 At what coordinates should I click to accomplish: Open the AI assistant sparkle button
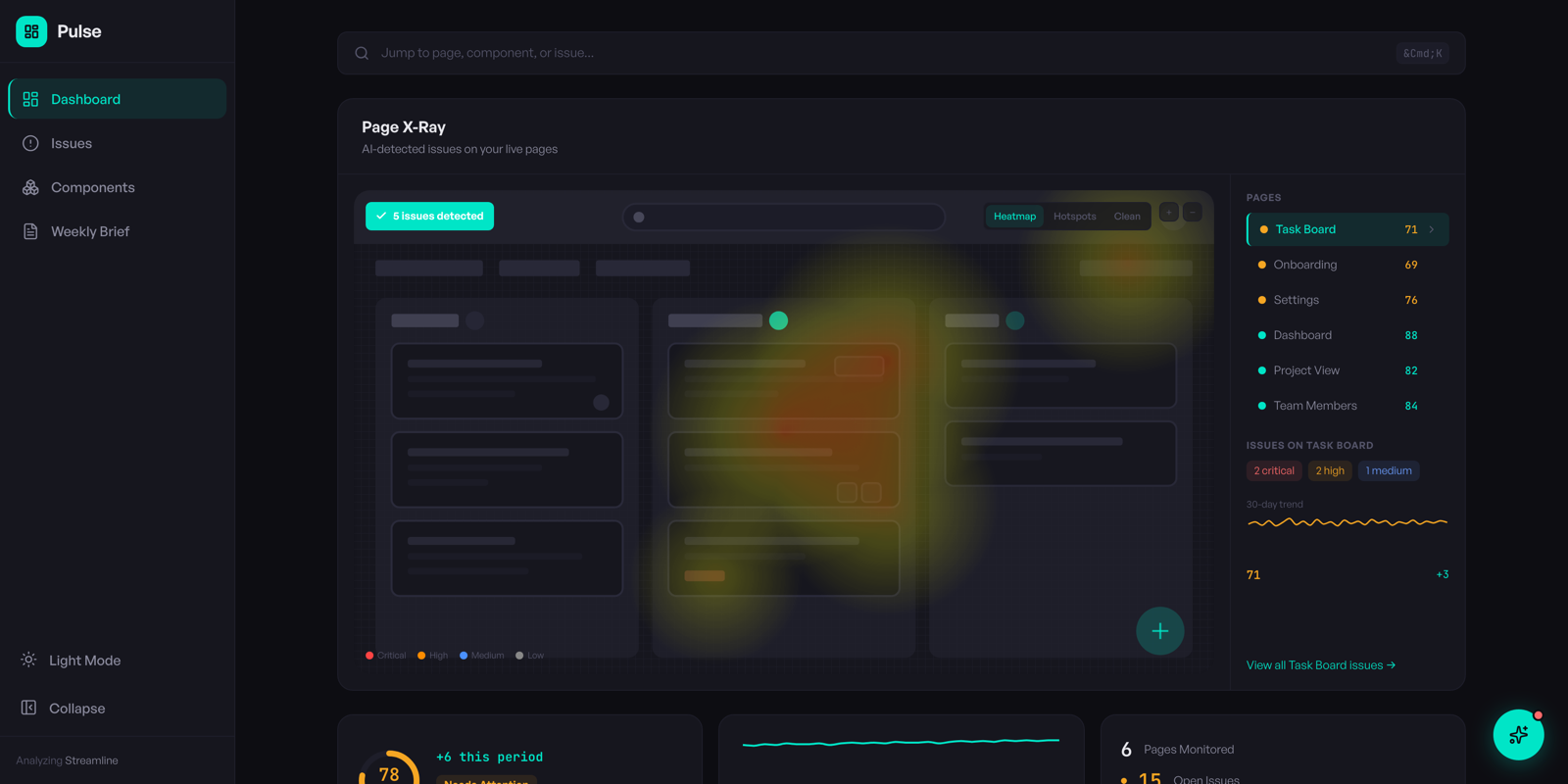click(x=1519, y=735)
